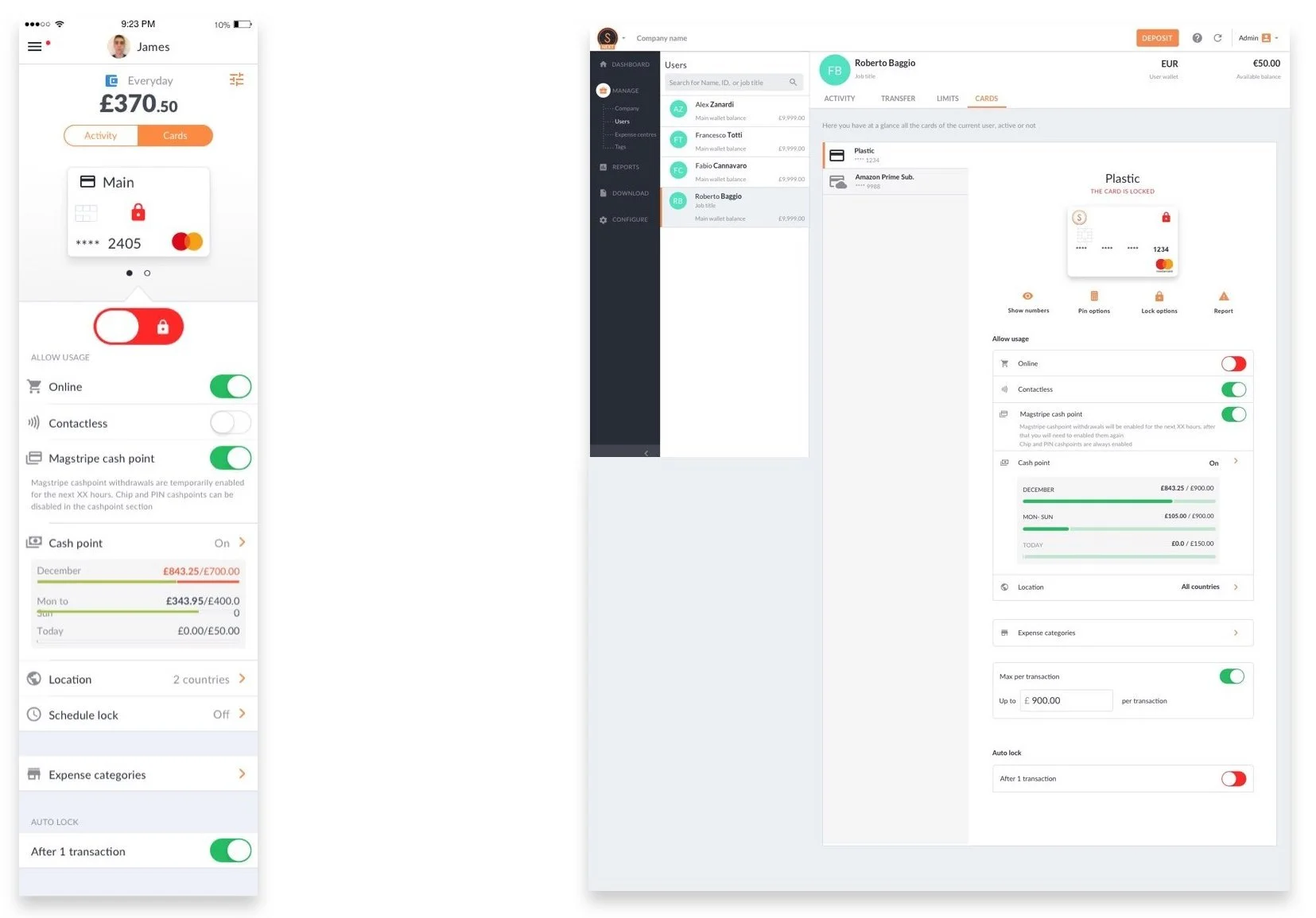Click the Schedule lock clock icon
The width and height of the screenshot is (1316, 918).
tap(34, 715)
